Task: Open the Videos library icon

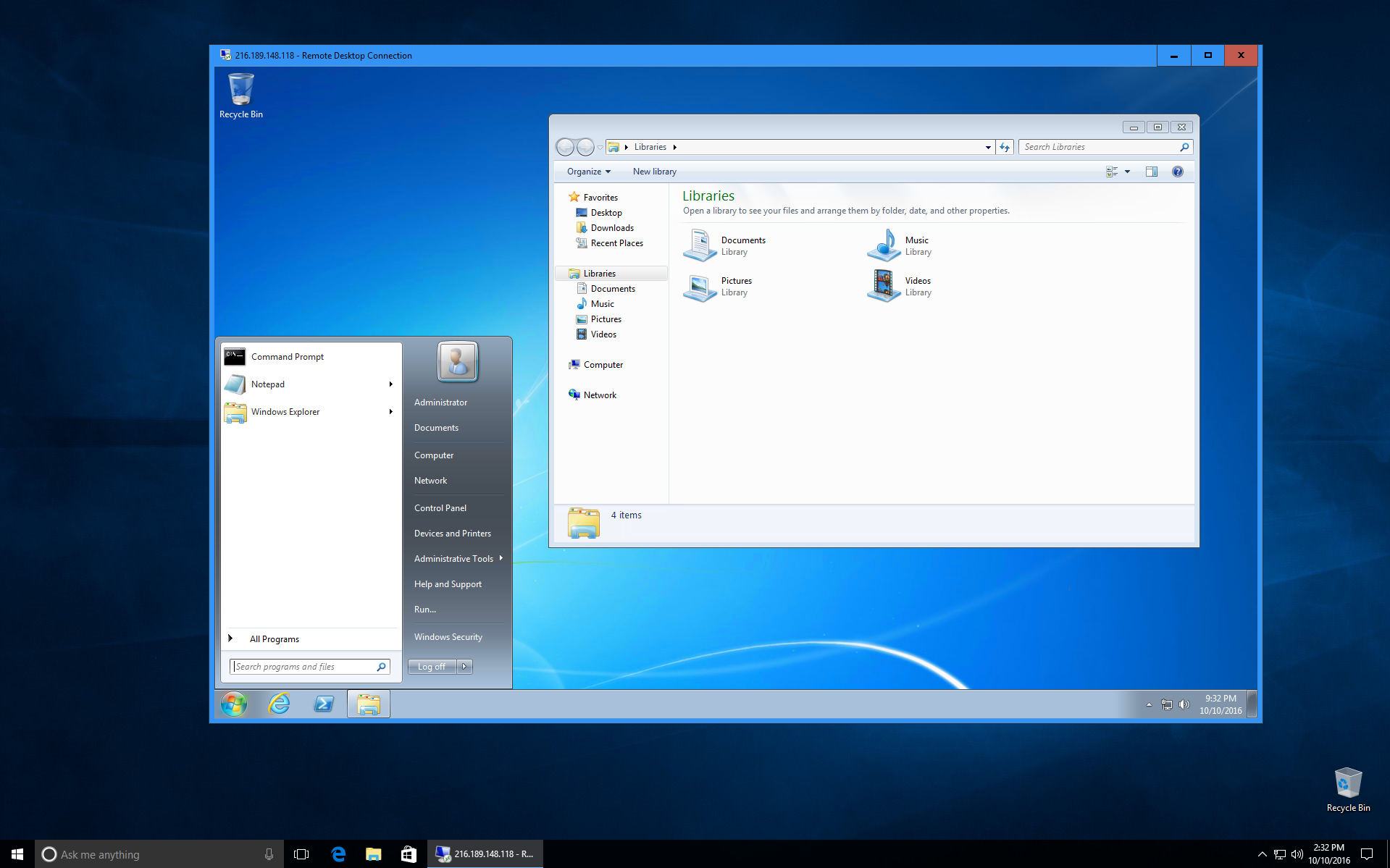Action: tap(884, 286)
